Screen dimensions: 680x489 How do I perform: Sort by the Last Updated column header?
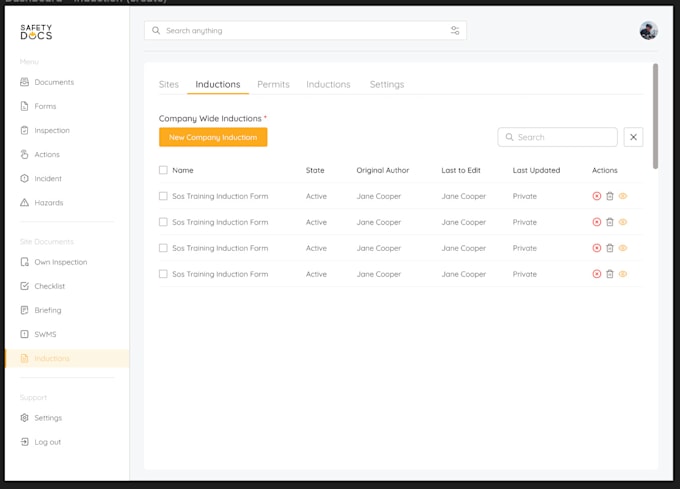[x=536, y=170]
